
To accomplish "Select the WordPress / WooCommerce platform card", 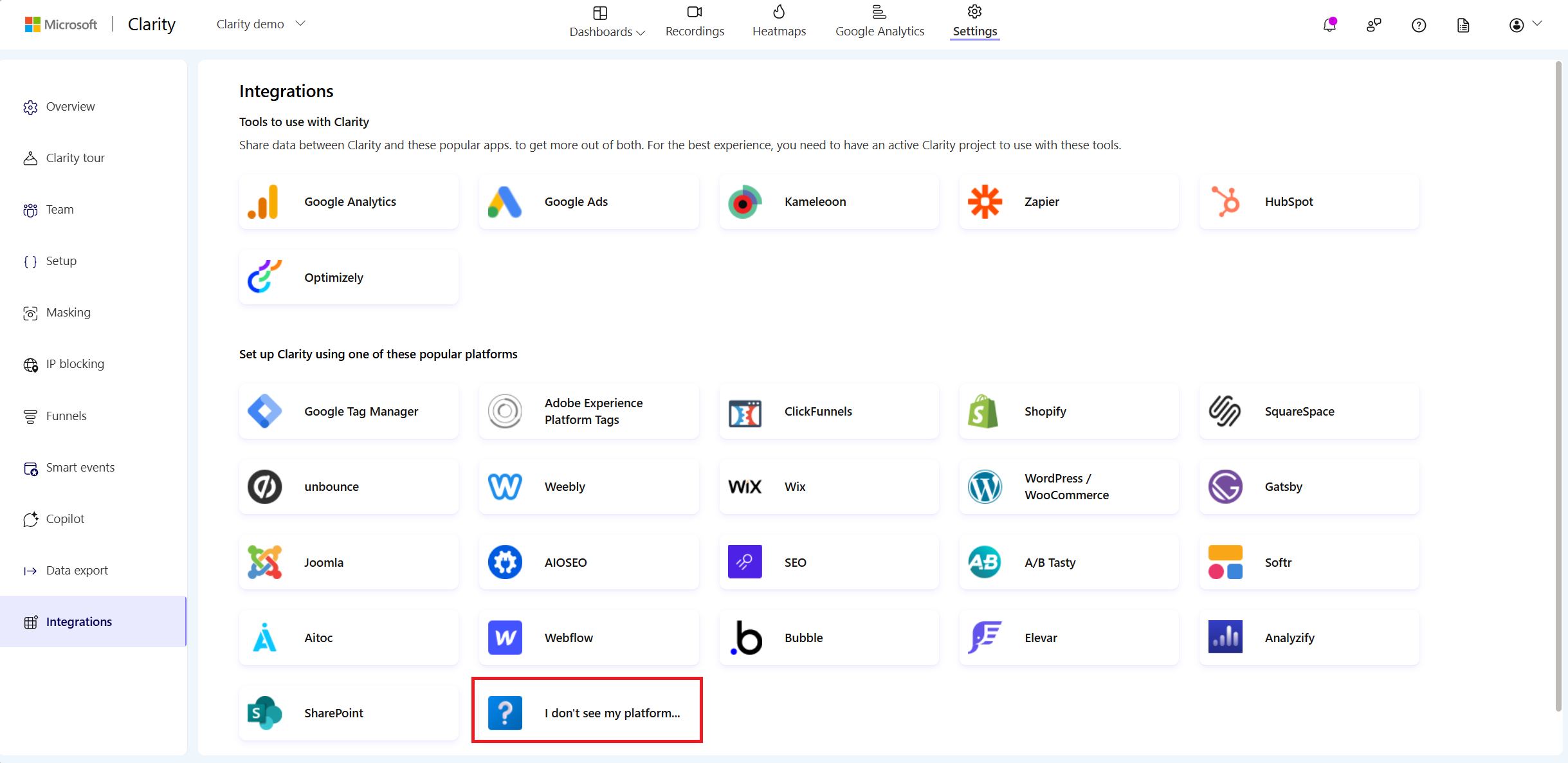I will coord(1068,486).
